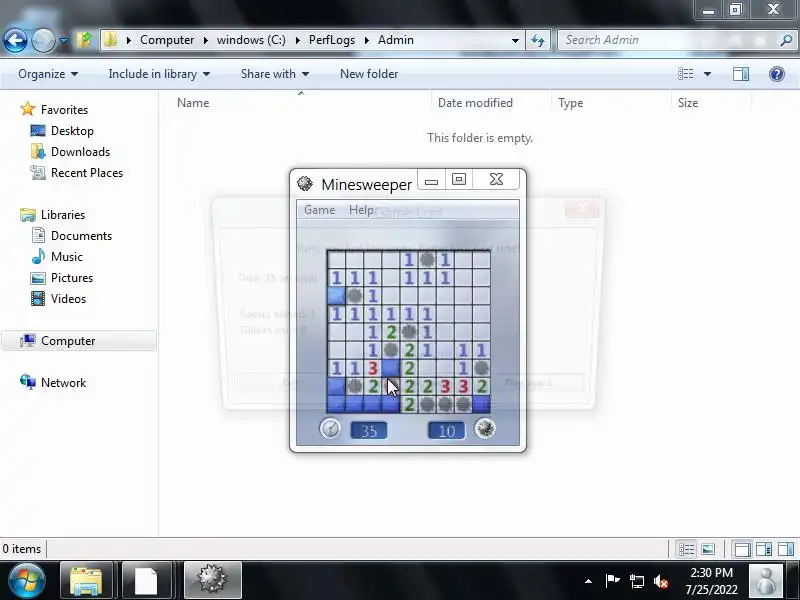Click the details view icon in status bar
800x600 pixels.
[x=686, y=549]
